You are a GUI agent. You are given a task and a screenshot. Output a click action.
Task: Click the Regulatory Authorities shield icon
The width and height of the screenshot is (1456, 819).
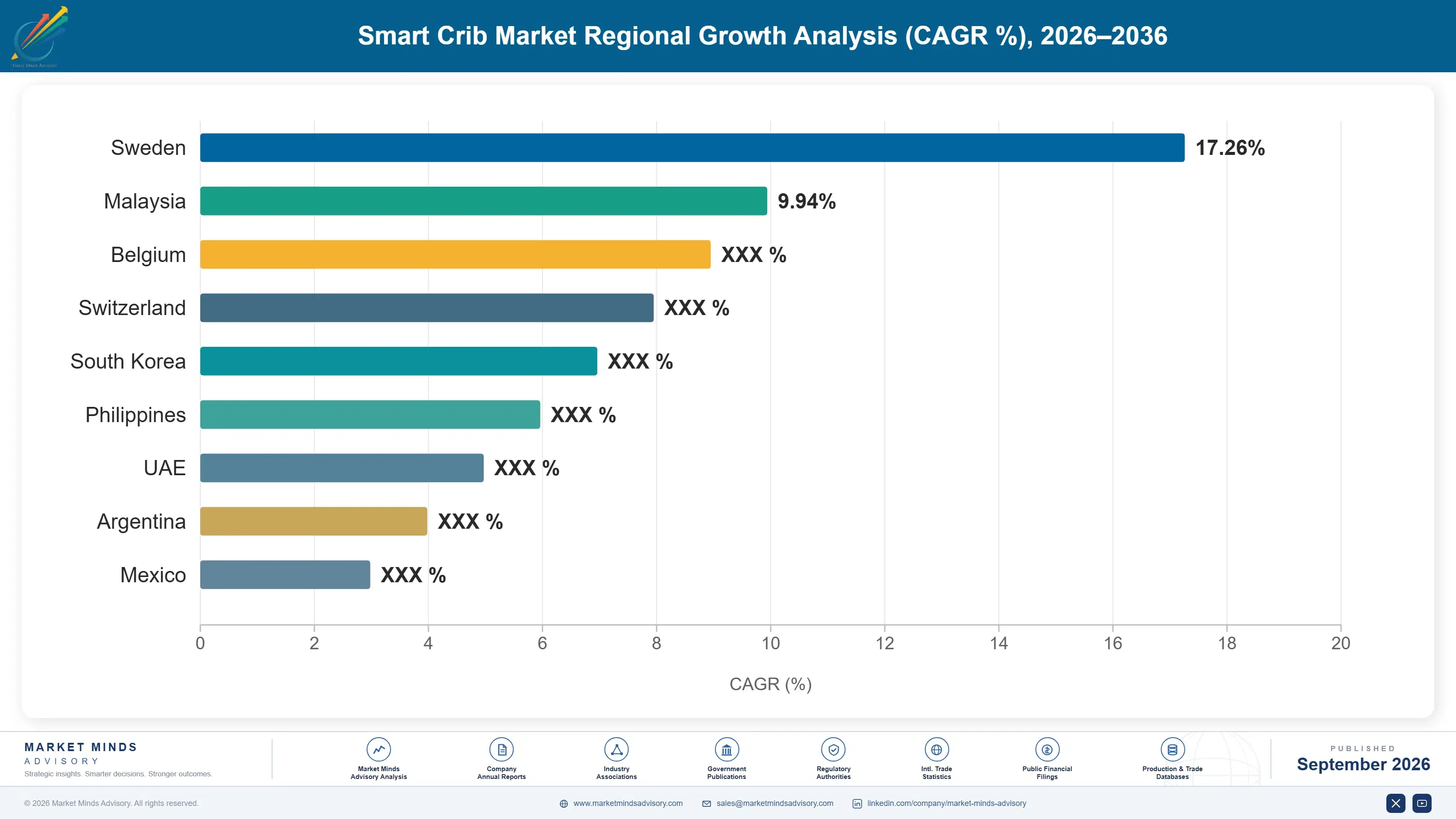(x=834, y=749)
